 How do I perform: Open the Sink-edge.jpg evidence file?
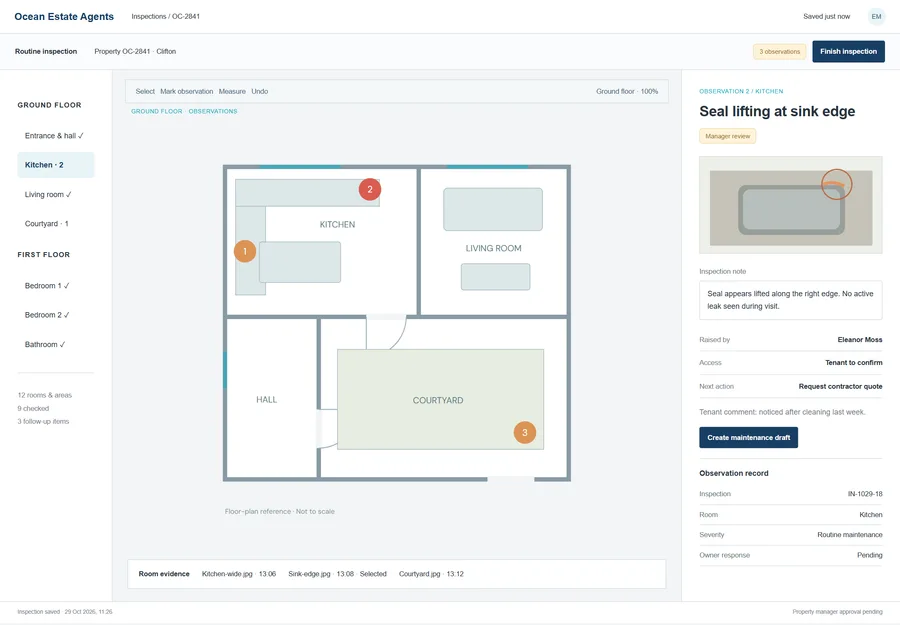(337, 574)
